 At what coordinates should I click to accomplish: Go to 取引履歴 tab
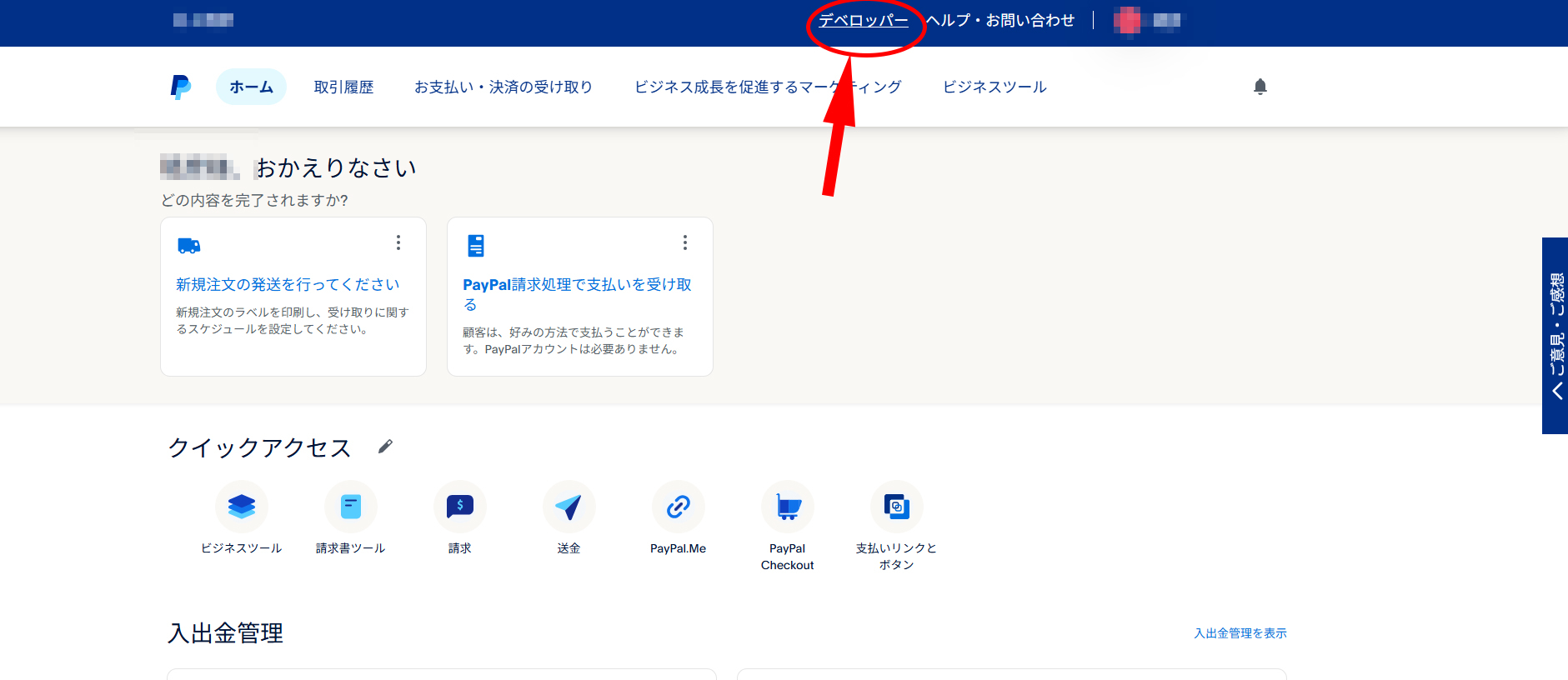pos(343,87)
